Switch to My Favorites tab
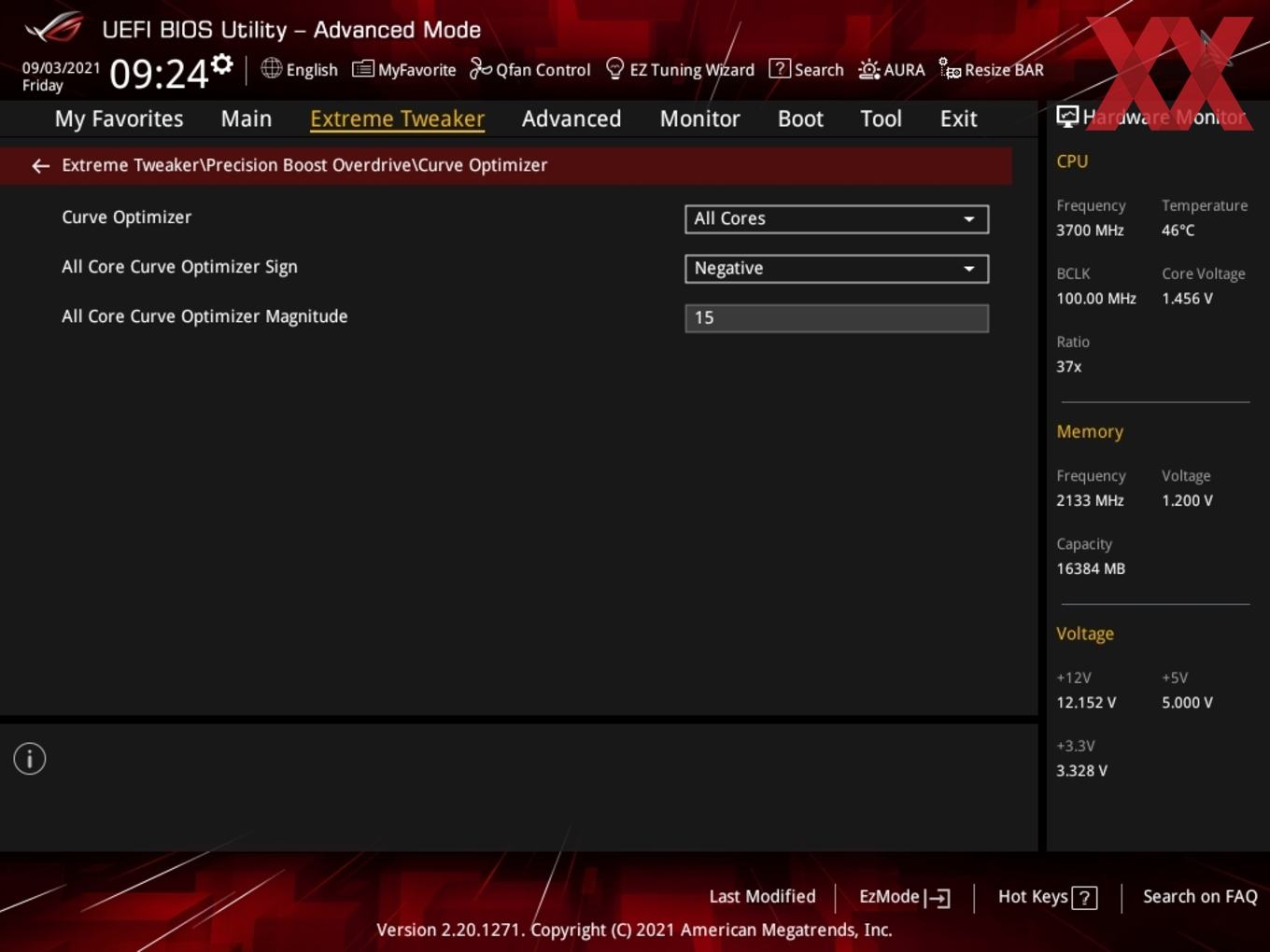The image size is (1270, 952). (x=119, y=119)
